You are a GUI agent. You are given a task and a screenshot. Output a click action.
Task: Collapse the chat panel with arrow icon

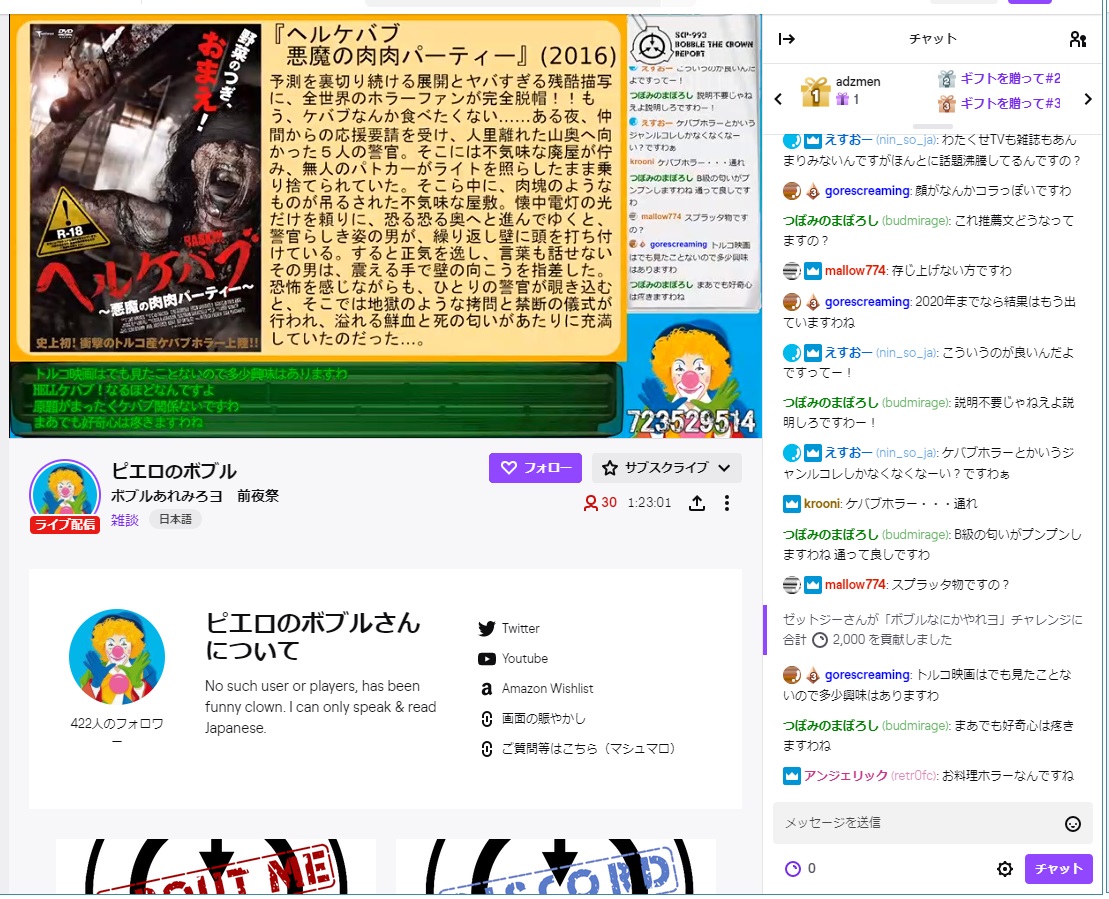(787, 39)
